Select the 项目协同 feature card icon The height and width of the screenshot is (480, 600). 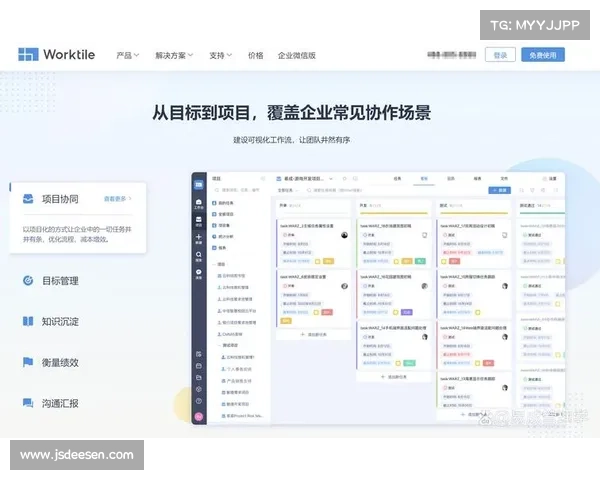(28, 199)
